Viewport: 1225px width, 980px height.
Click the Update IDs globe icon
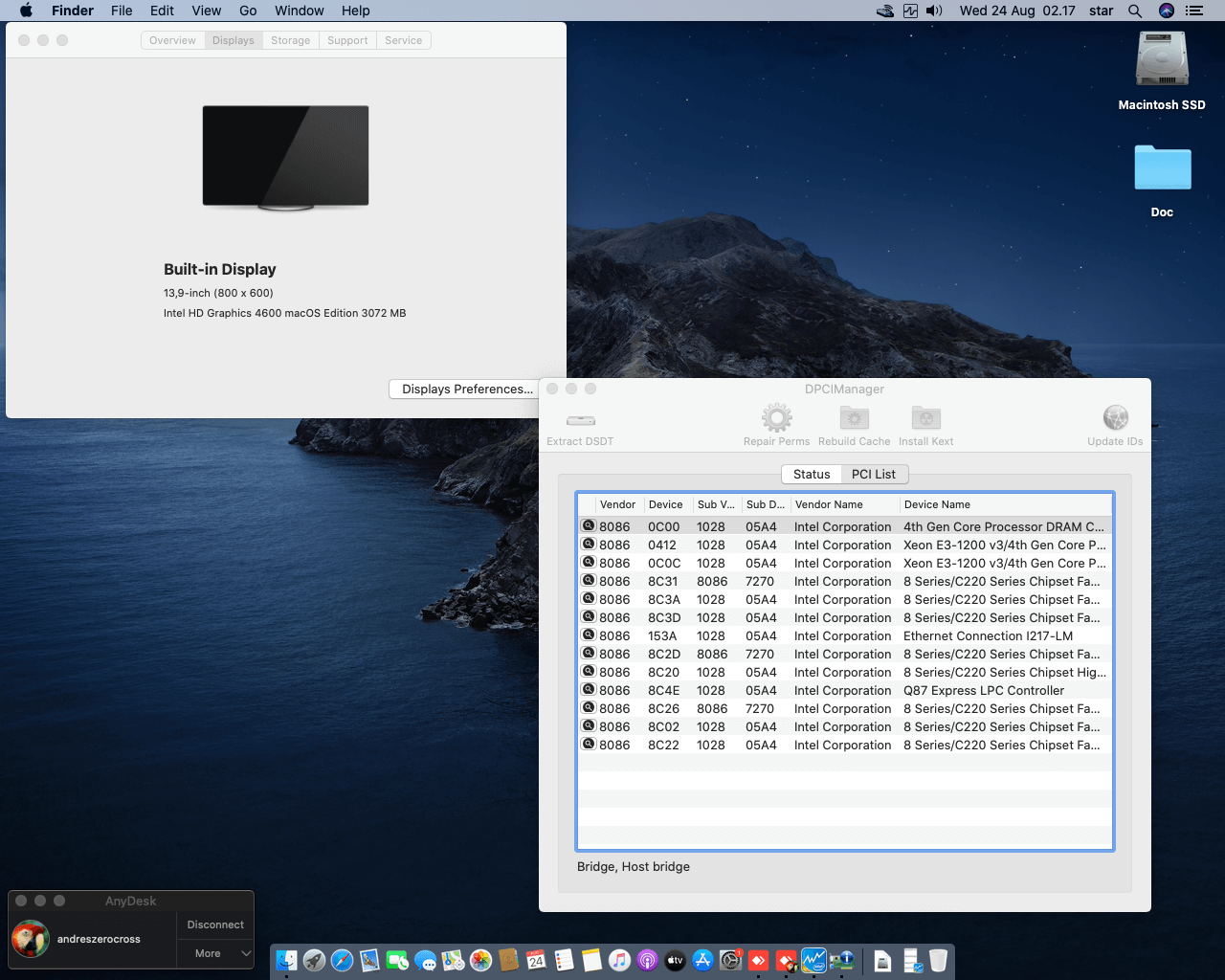tap(1115, 418)
